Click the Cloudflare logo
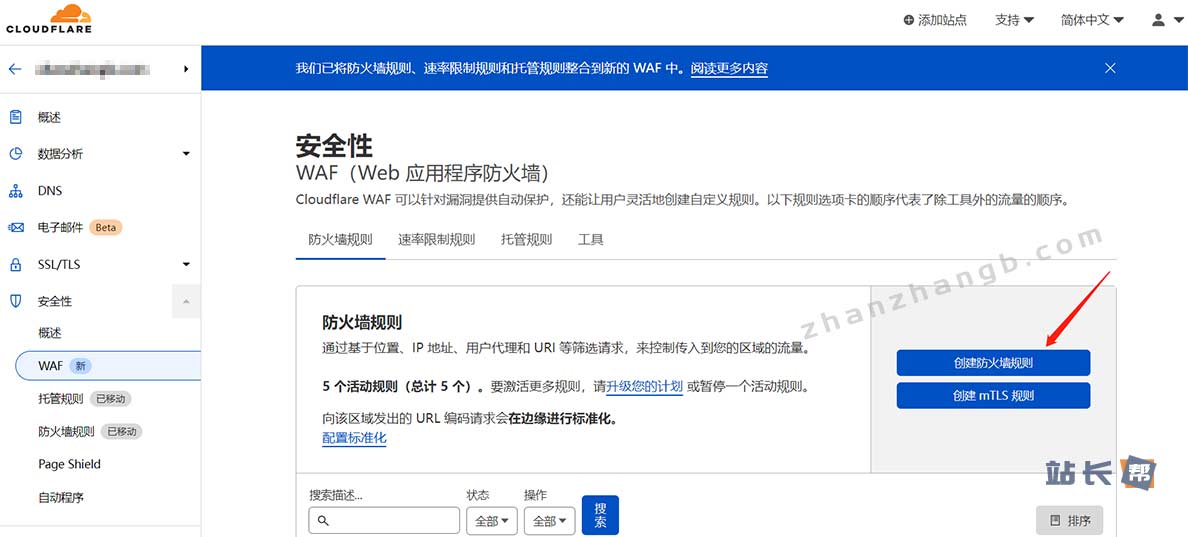1188x537 pixels. 48,19
